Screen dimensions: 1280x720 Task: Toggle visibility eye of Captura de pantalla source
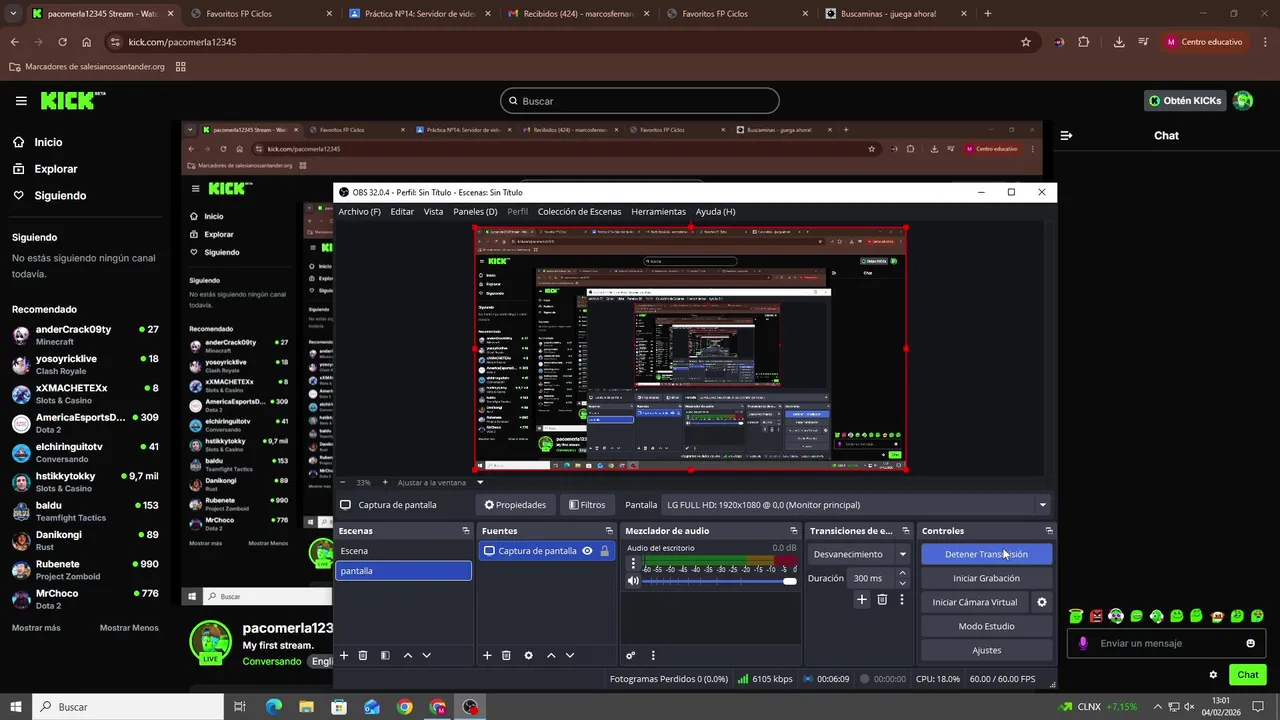587,551
